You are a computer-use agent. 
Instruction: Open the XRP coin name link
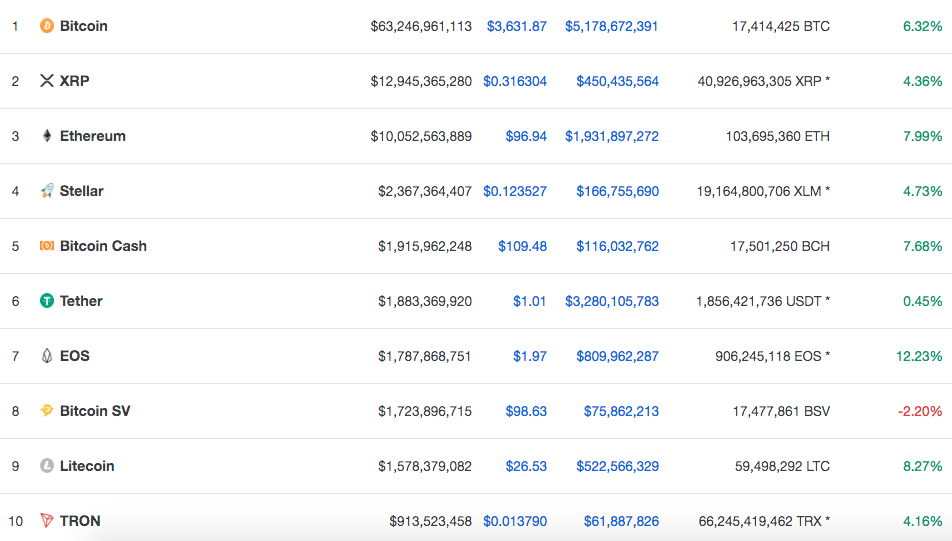tap(75, 81)
